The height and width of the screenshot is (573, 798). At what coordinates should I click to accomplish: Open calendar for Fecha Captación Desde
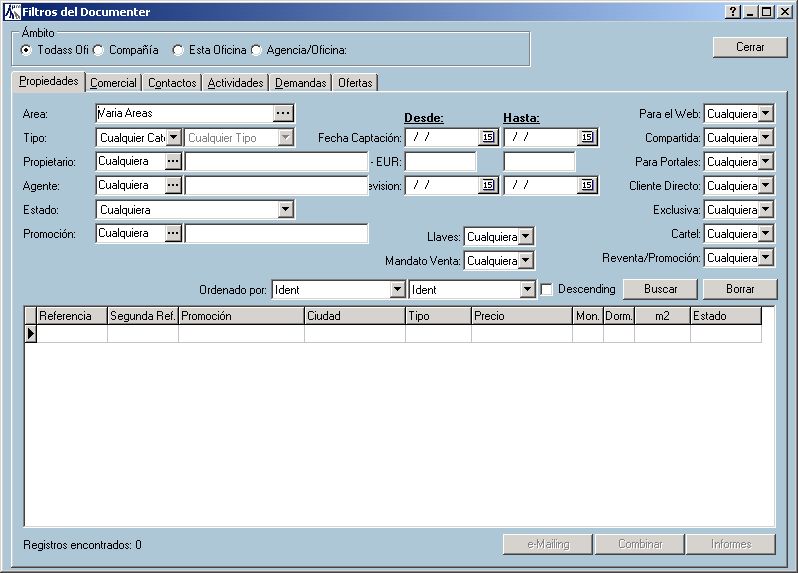click(x=488, y=137)
